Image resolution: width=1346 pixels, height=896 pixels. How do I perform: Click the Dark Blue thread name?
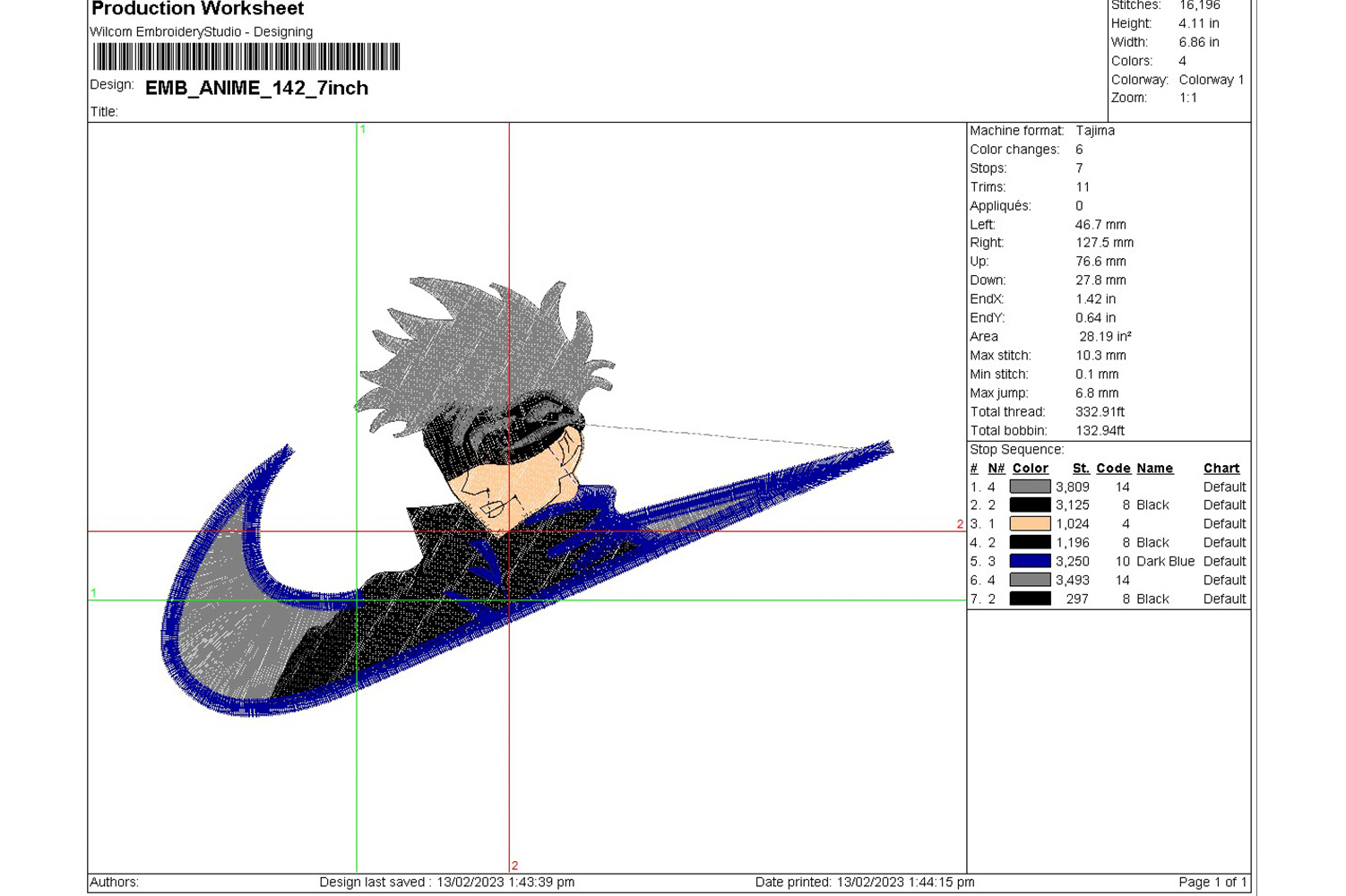[x=1165, y=562]
